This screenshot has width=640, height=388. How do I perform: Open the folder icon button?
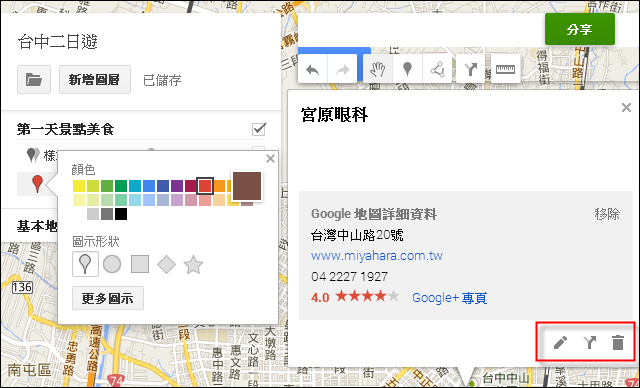click(x=34, y=80)
